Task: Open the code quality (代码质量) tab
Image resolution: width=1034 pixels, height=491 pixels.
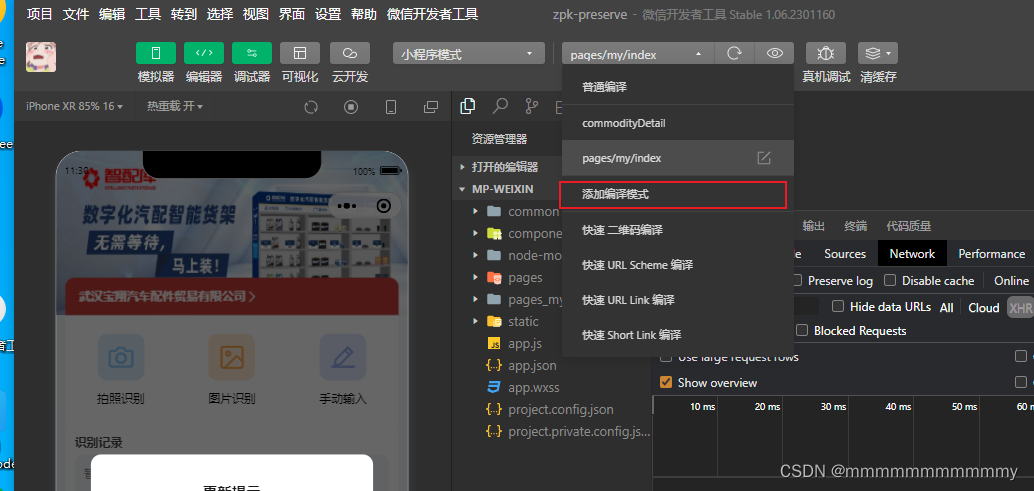Action: click(x=909, y=226)
